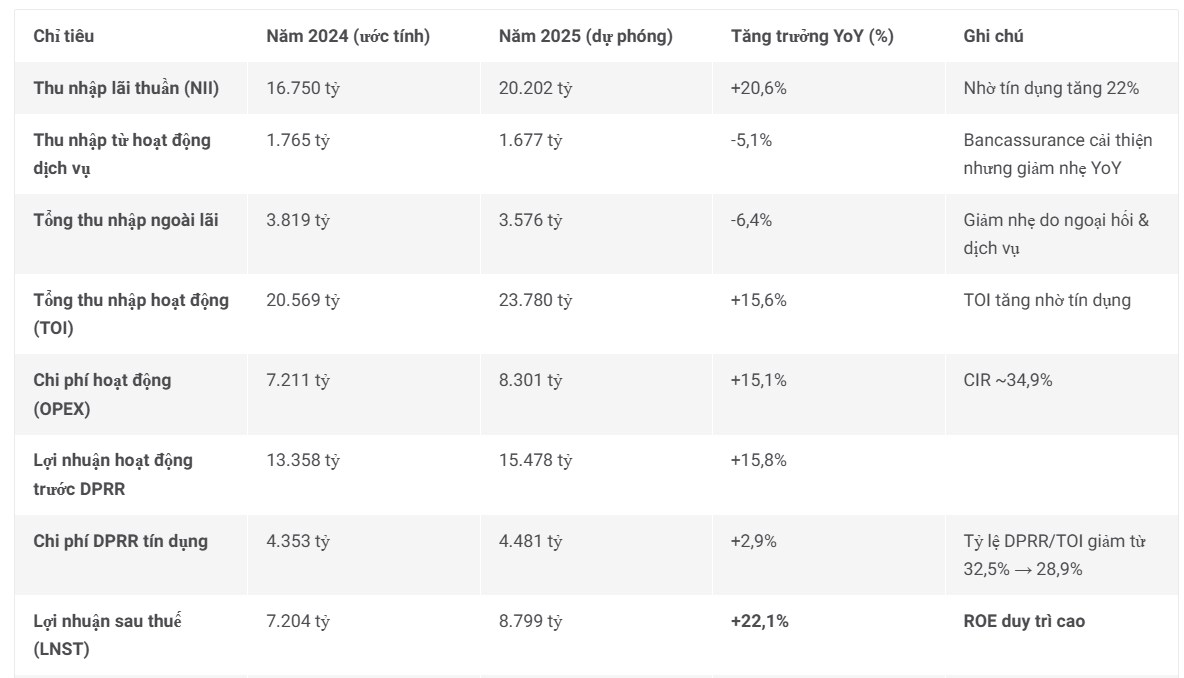The height and width of the screenshot is (678, 1184).
Task: Click the "Tổng thu nhập ngoài lãi" row label
Action: coord(126,220)
